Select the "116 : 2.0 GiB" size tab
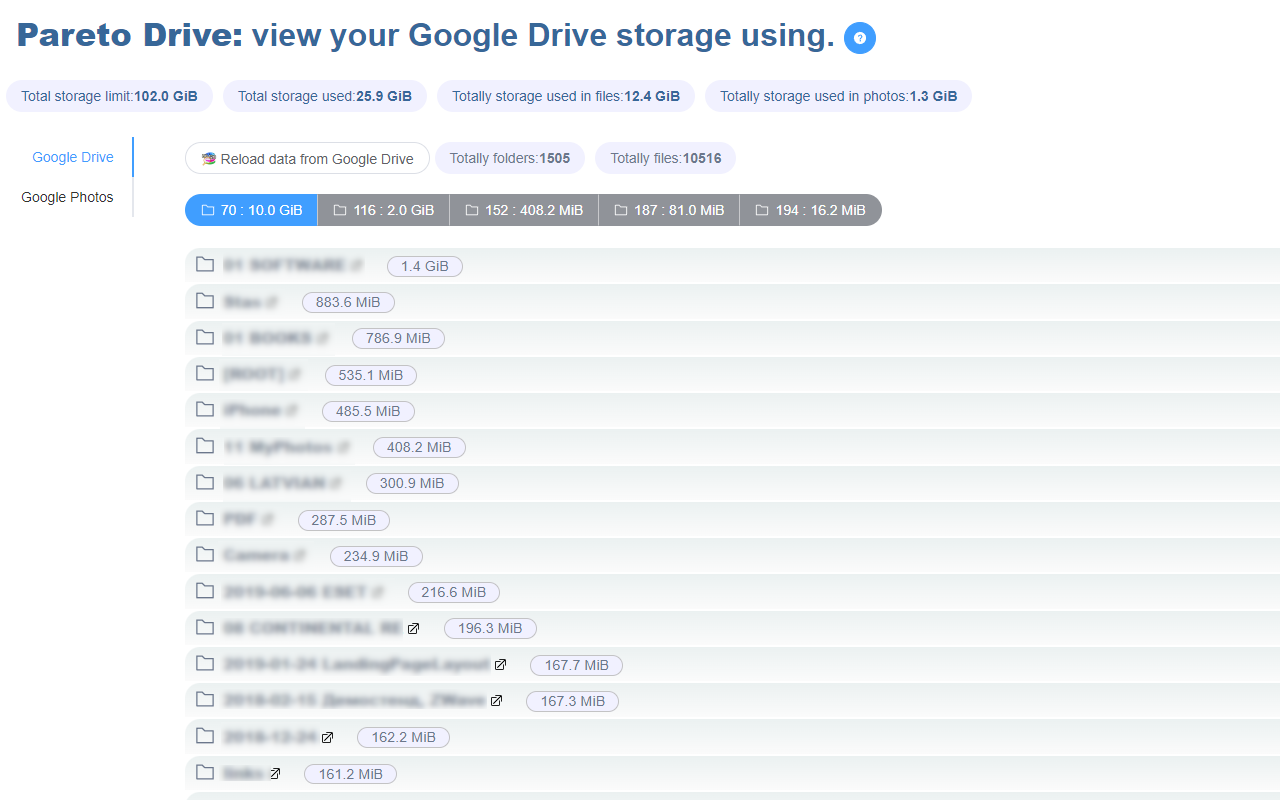The width and height of the screenshot is (1280, 800). tap(384, 209)
